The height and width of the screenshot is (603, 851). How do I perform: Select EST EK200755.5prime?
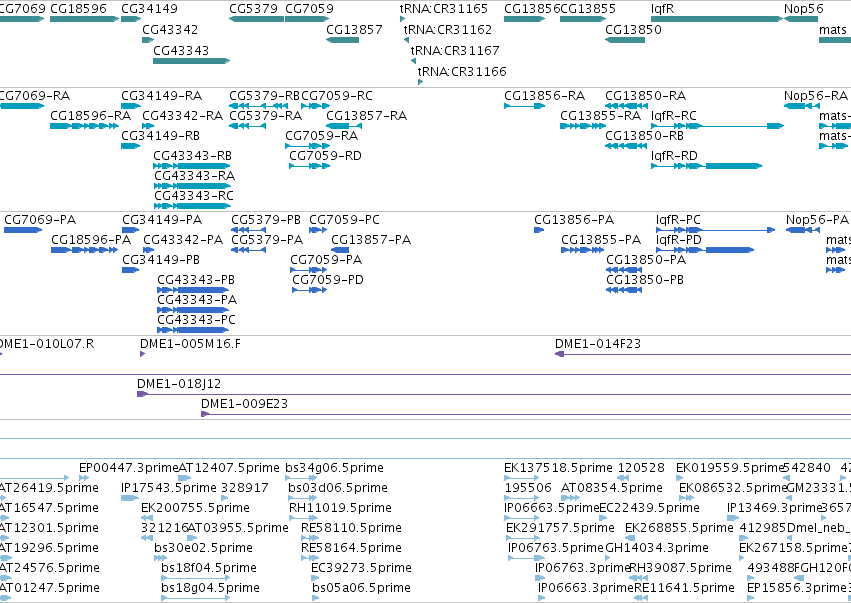(195, 508)
